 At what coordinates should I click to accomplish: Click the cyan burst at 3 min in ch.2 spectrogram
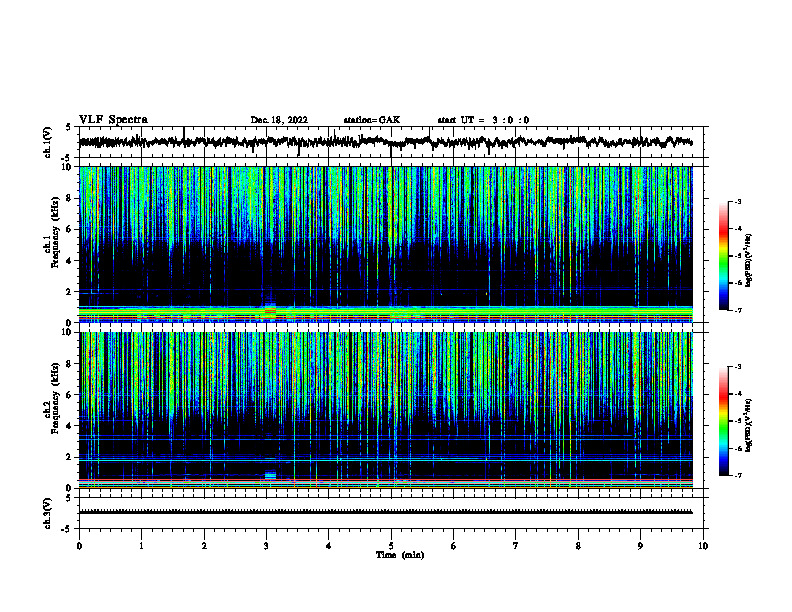pyautogui.click(x=271, y=475)
